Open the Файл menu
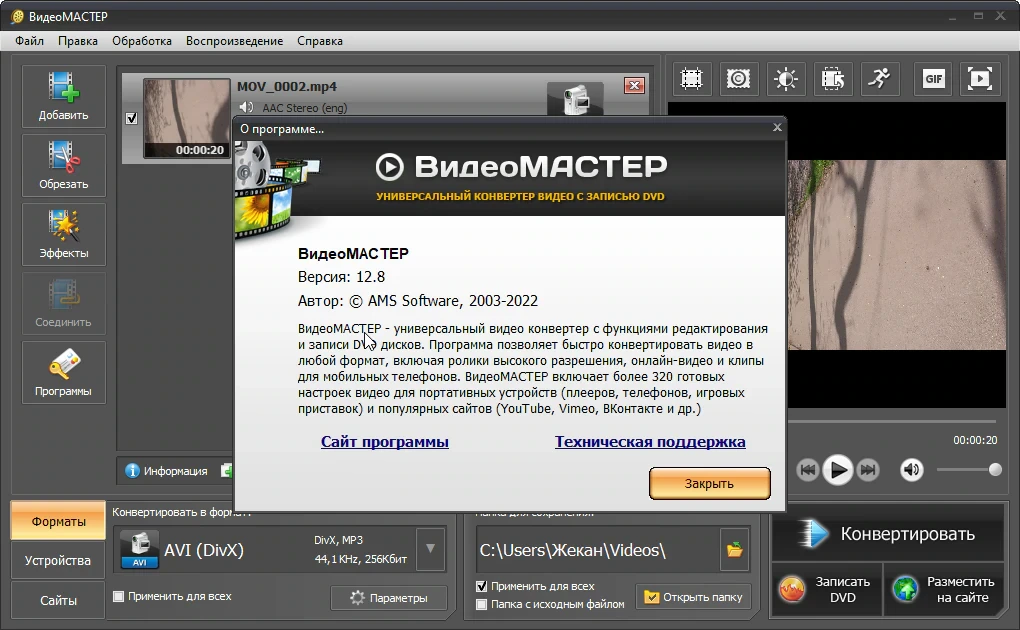 tap(29, 41)
